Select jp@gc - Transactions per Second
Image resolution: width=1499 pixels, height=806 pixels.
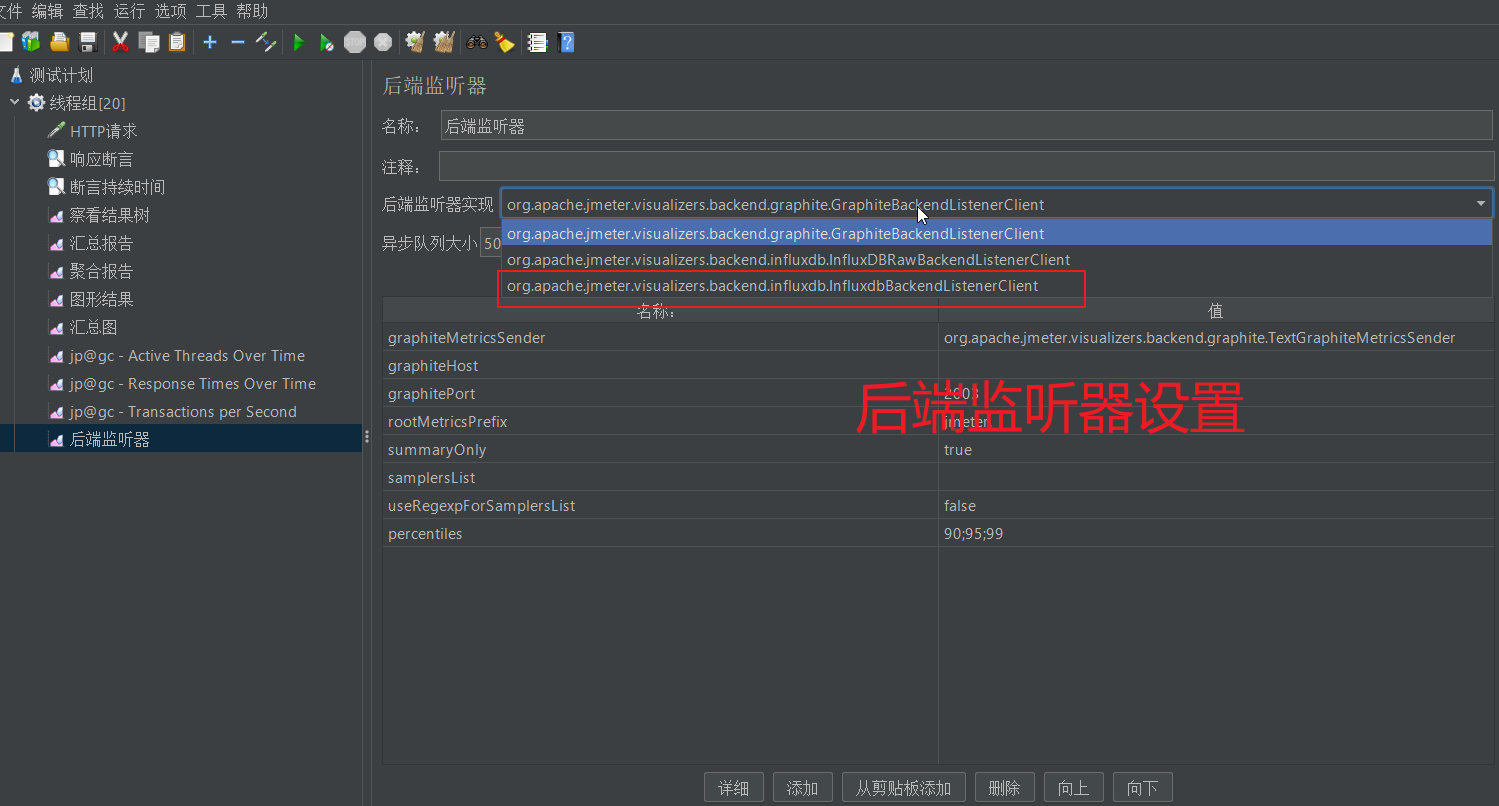click(183, 411)
